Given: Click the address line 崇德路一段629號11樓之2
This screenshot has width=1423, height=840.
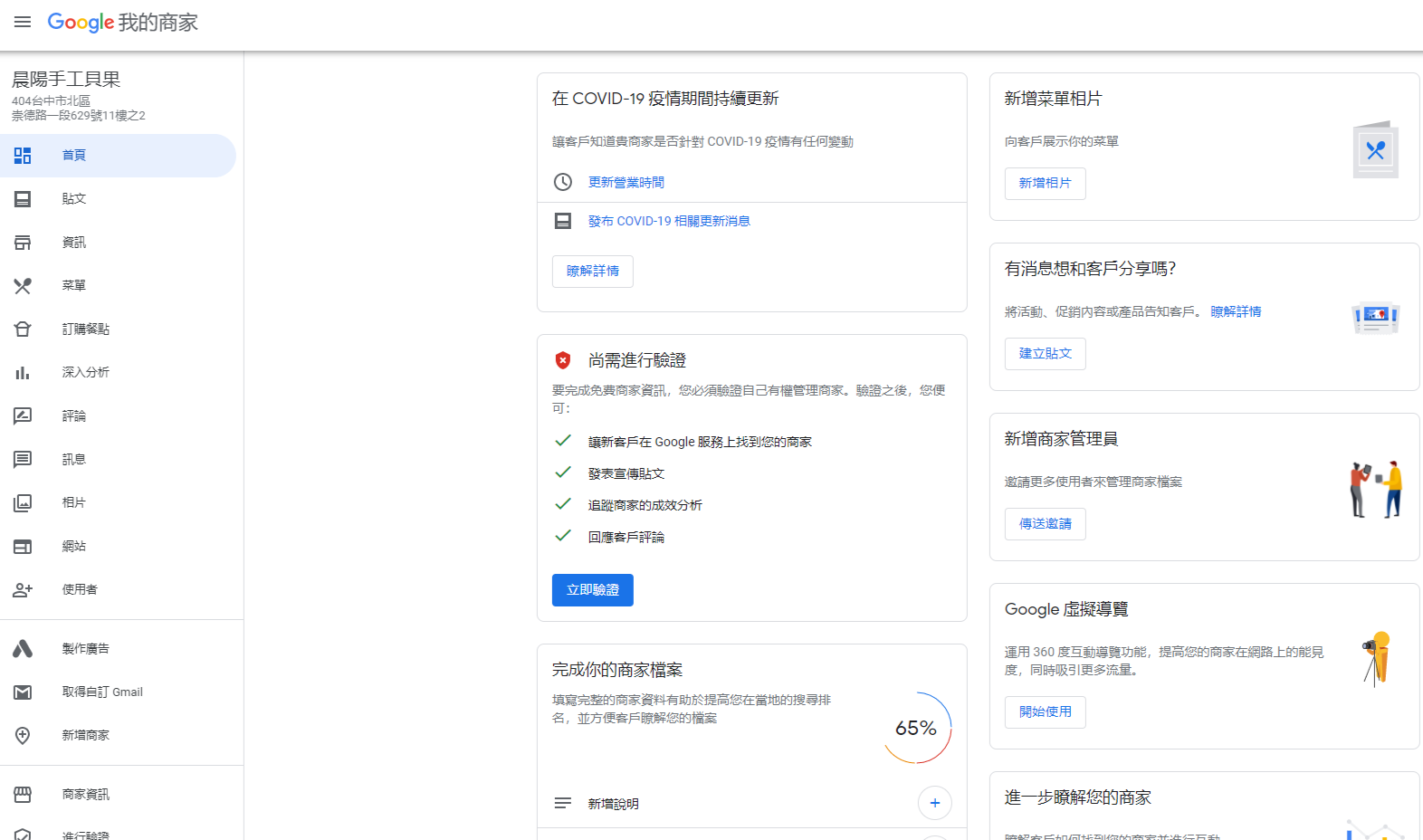Looking at the screenshot, I should click(x=79, y=116).
